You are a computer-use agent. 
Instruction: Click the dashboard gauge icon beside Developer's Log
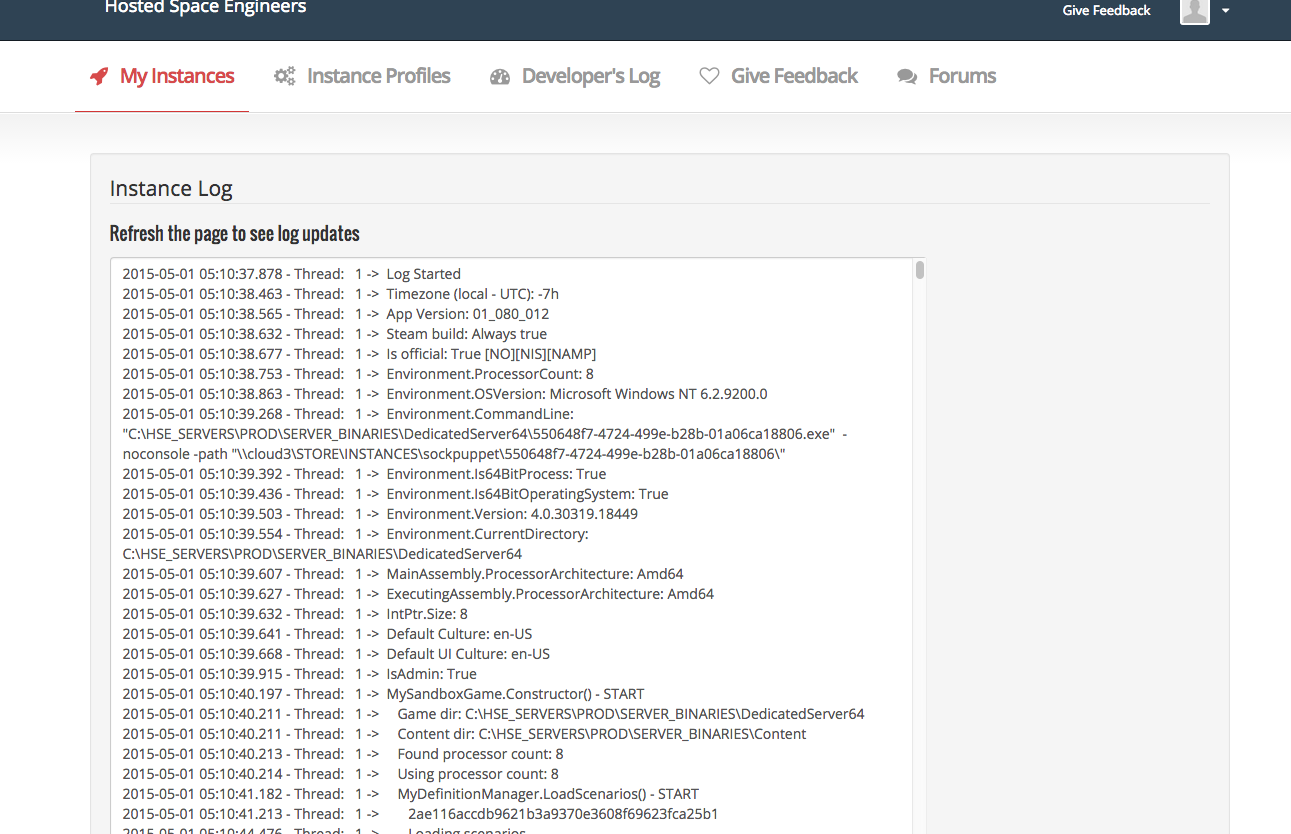(500, 76)
